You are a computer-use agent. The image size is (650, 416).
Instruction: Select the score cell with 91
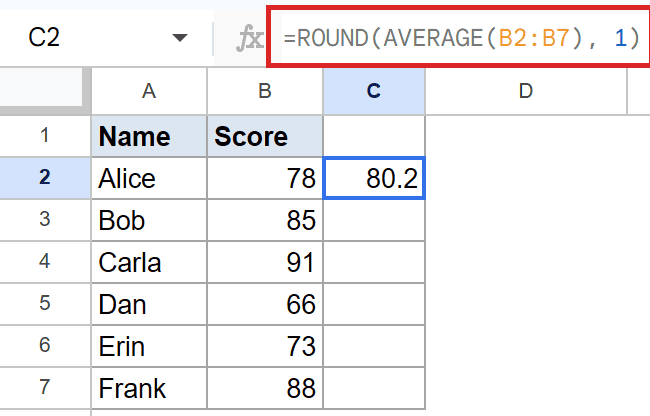pos(265,262)
